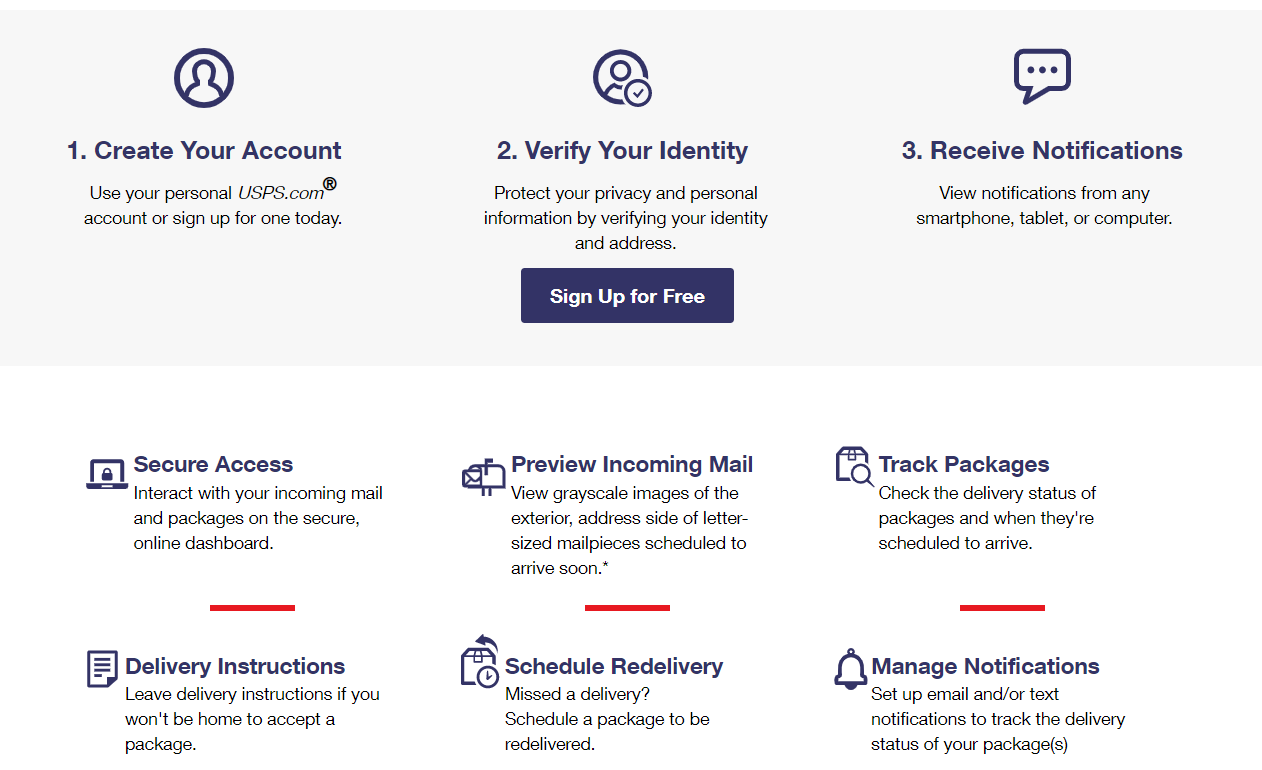Select the Delivery Instructions document icon

102,668
